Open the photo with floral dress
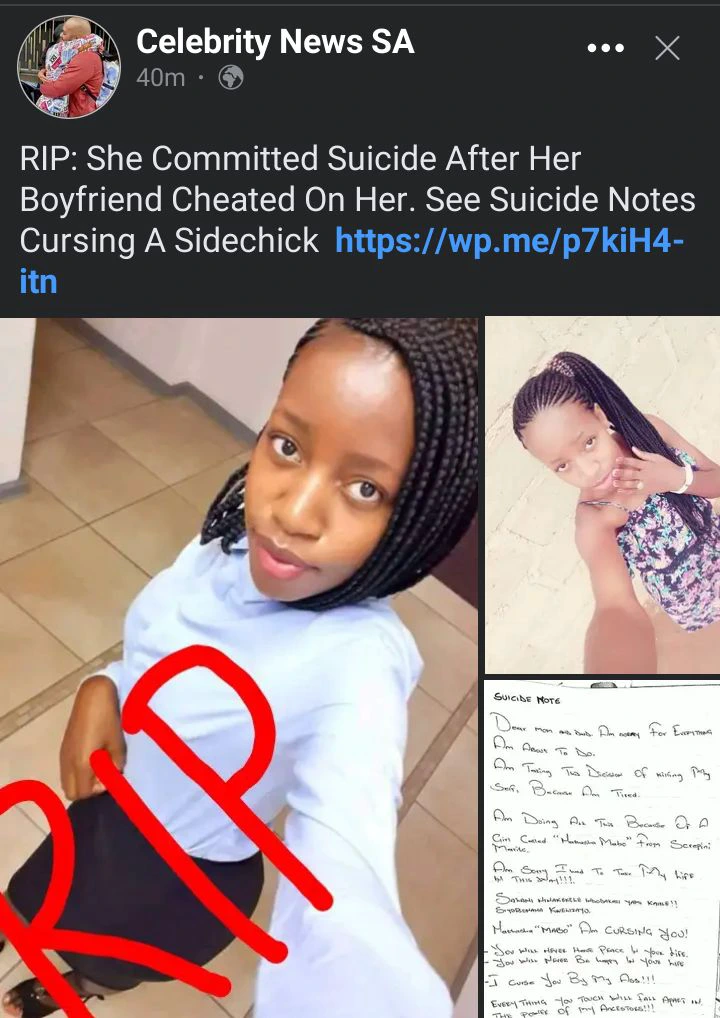The height and width of the screenshot is (1018, 720). tap(602, 495)
